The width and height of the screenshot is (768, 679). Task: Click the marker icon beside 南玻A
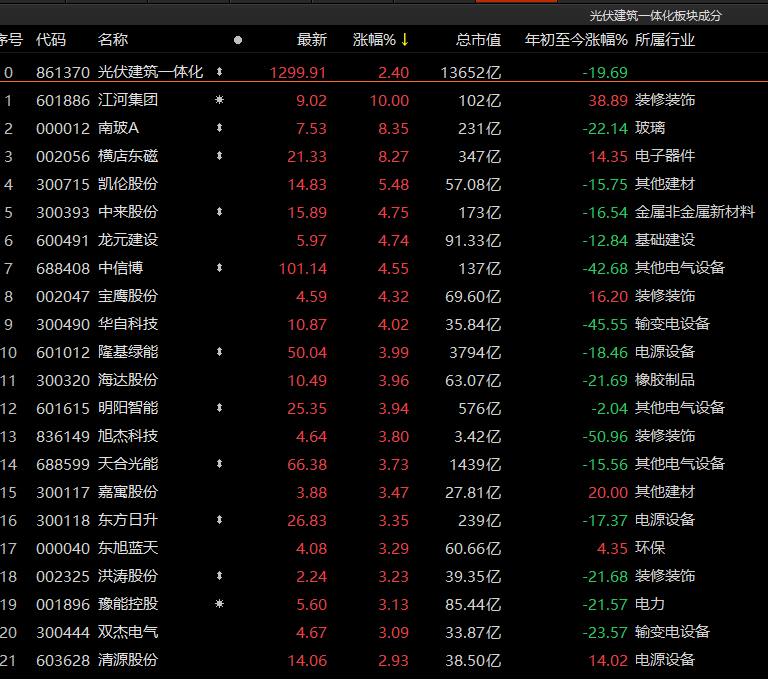click(219, 128)
